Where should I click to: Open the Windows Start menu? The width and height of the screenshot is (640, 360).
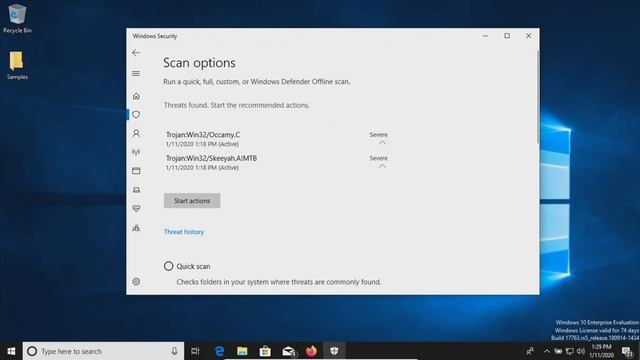11,351
